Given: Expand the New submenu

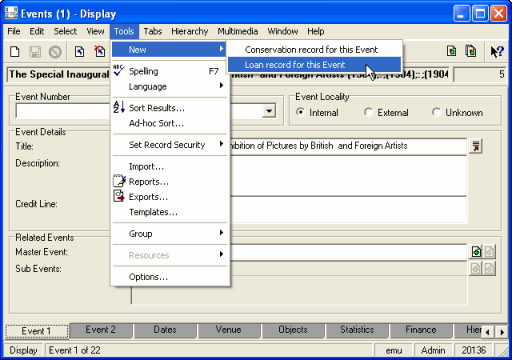Looking at the screenshot, I should (x=170, y=50).
